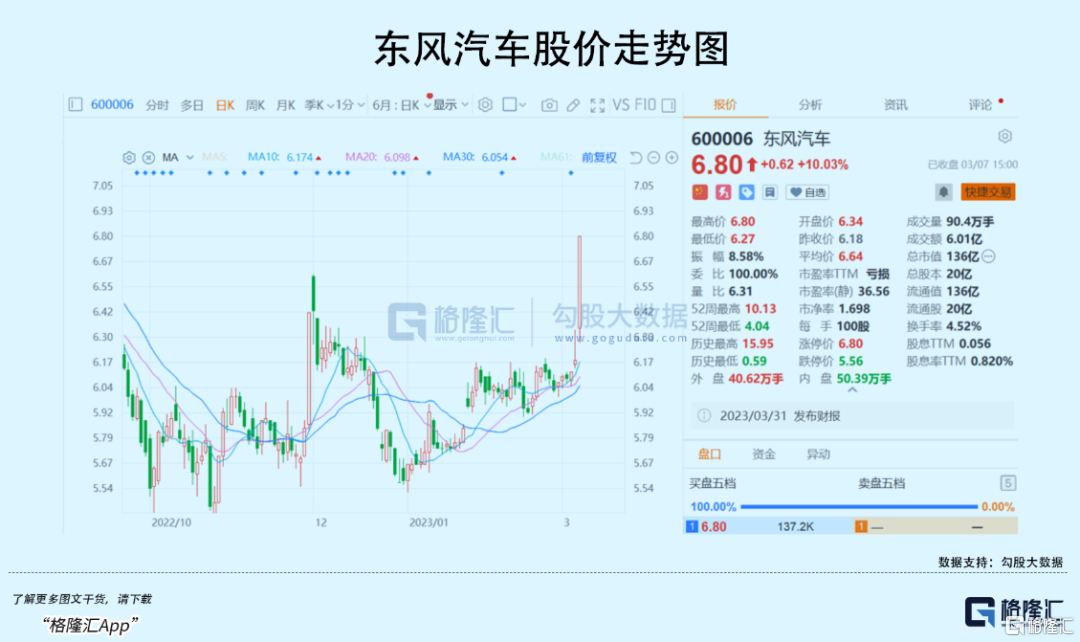Remove the MA indicator with X icon

148,158
